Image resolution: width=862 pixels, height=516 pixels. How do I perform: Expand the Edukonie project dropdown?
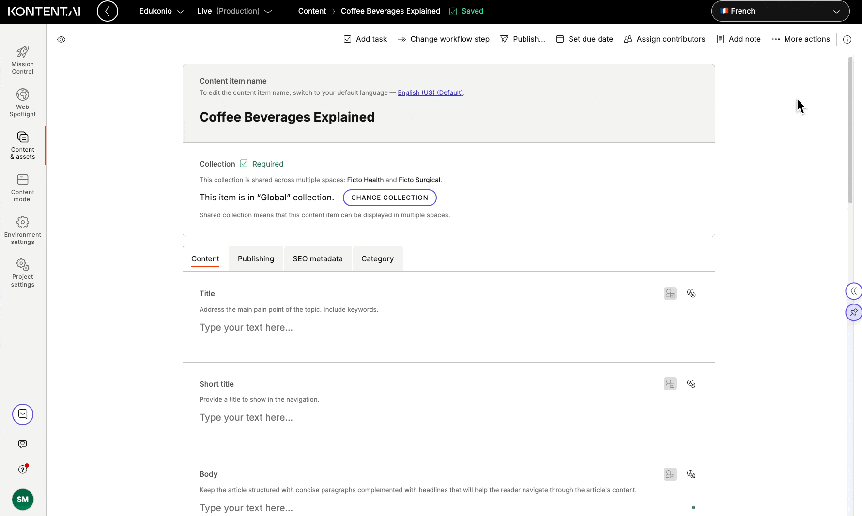tap(160, 11)
